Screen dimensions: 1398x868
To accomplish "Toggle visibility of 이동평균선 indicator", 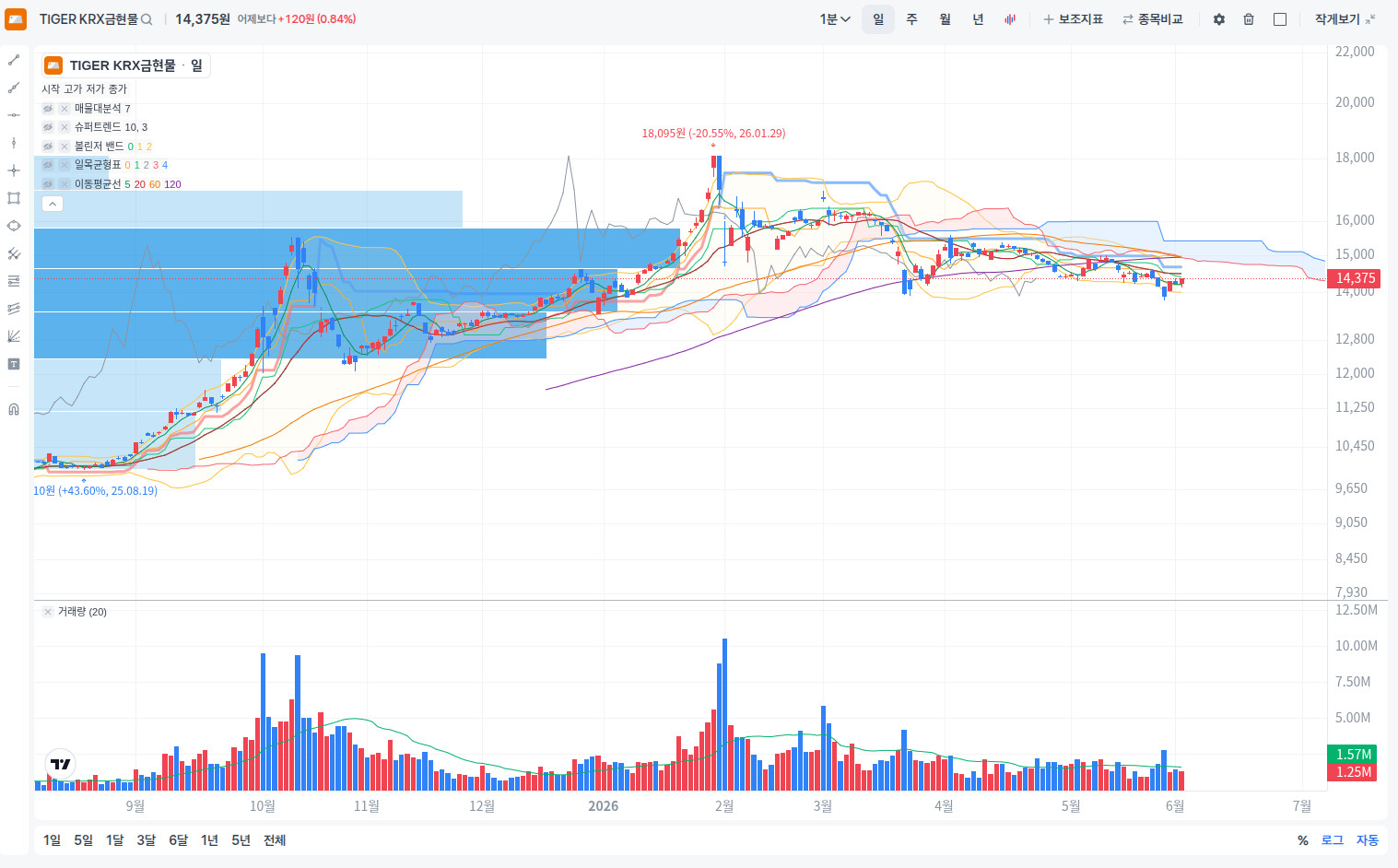I will (48, 184).
